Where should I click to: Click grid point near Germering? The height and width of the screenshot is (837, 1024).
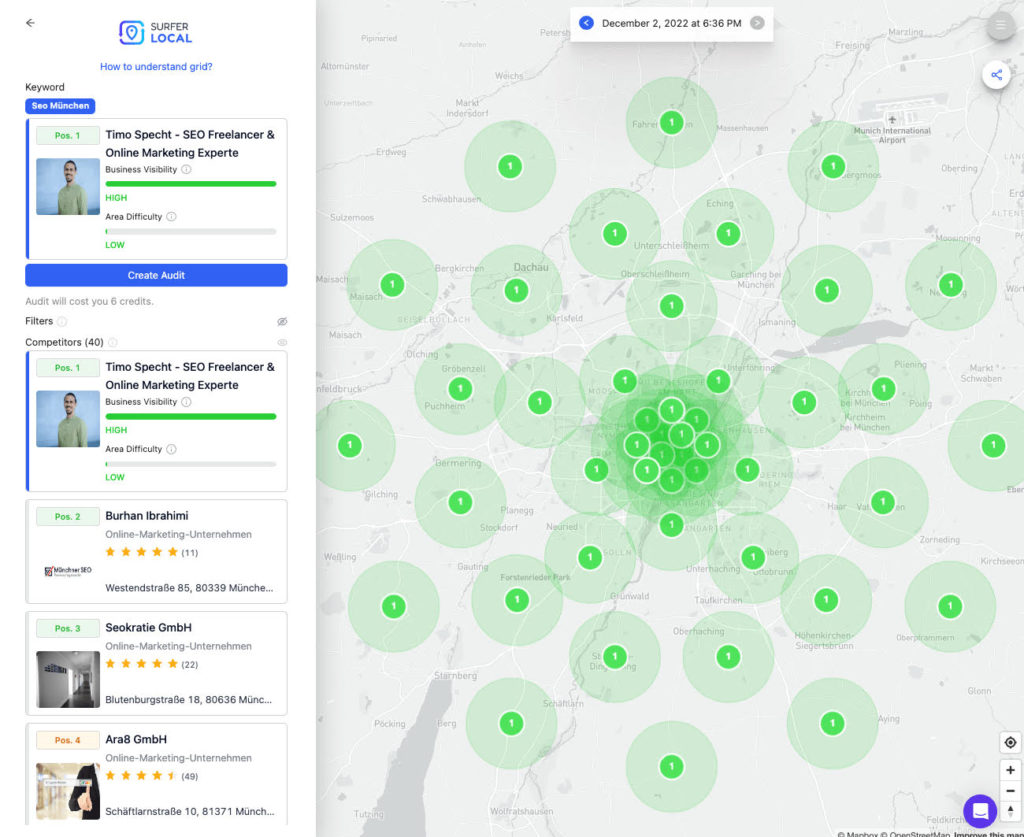pyautogui.click(x=460, y=502)
